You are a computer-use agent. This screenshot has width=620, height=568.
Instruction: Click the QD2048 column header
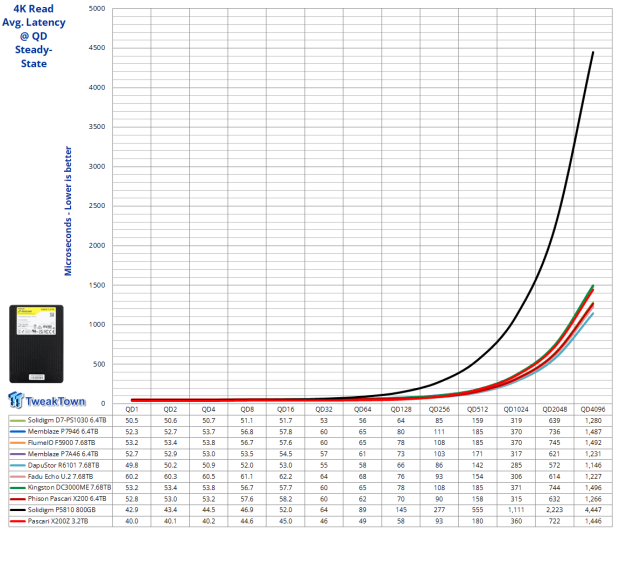pos(555,409)
